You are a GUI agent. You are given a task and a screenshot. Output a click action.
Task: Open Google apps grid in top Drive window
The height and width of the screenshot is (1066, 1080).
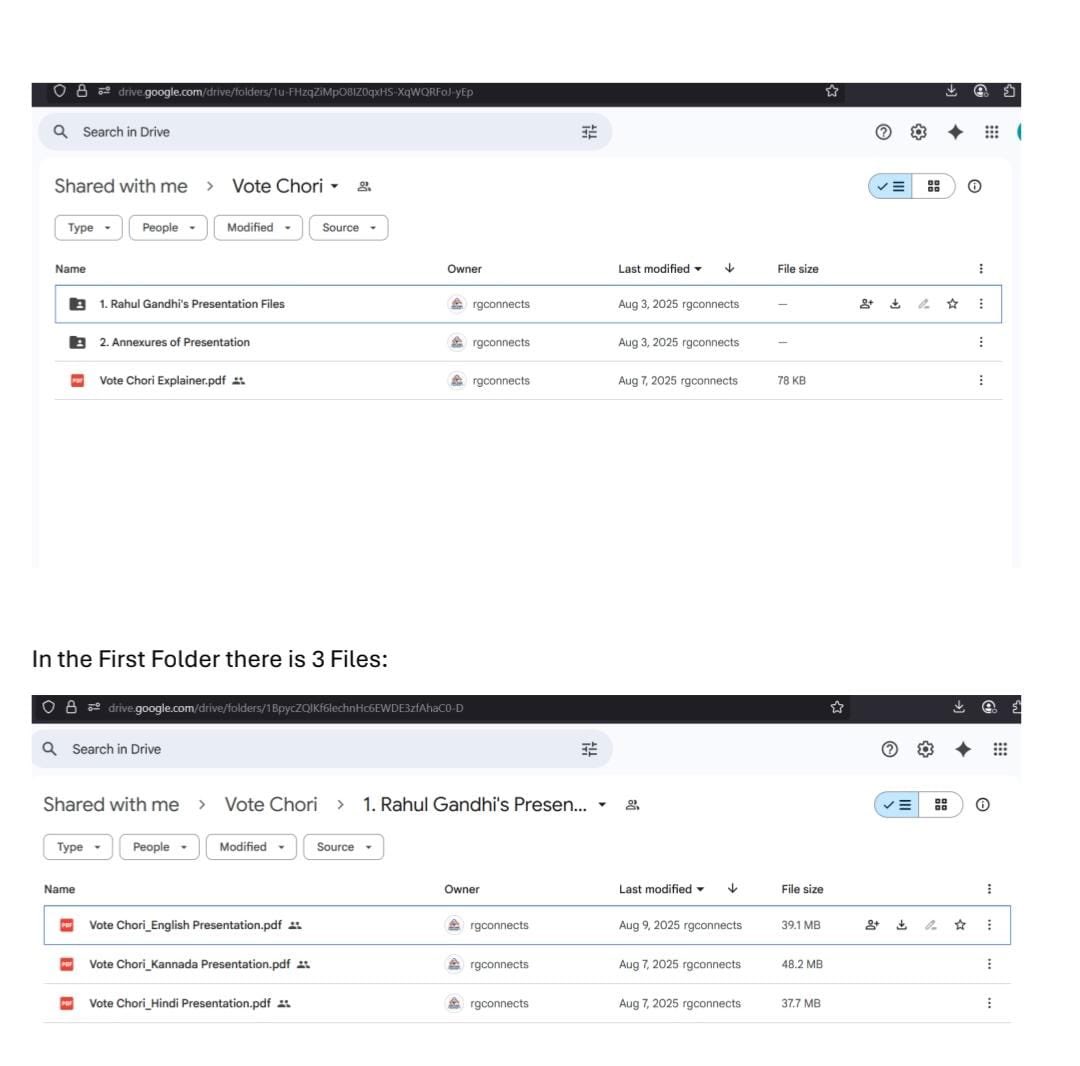tap(991, 132)
